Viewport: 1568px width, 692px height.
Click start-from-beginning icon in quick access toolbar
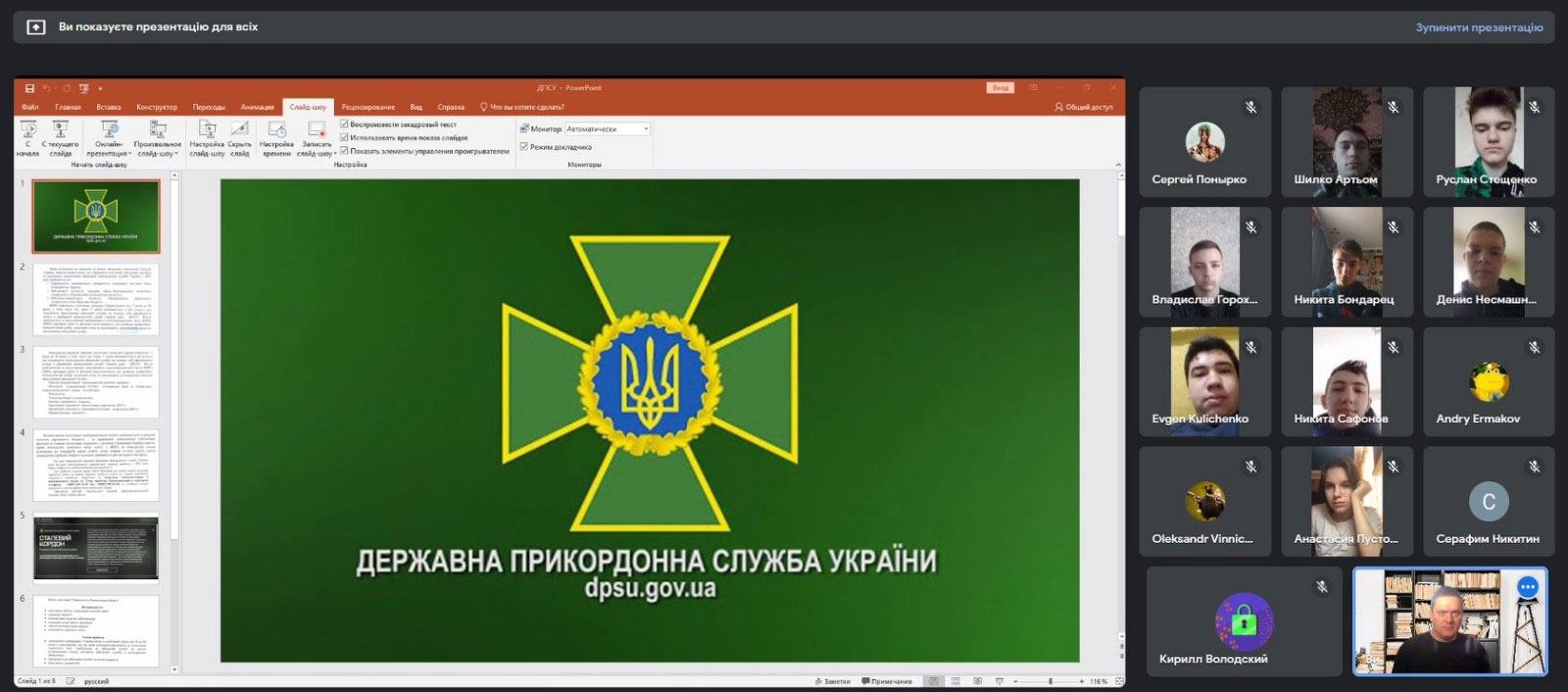click(83, 88)
